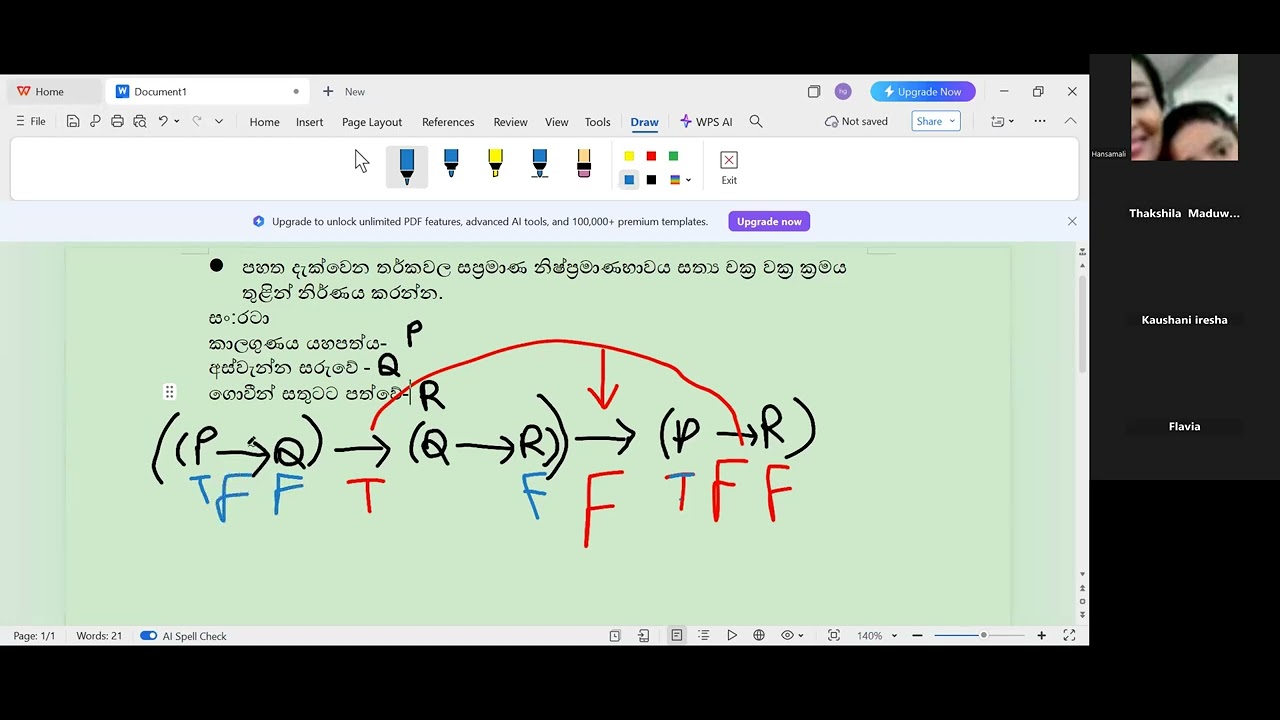Screen dimensions: 1280x720
Task: Switch to Outline view
Action: coord(704,636)
